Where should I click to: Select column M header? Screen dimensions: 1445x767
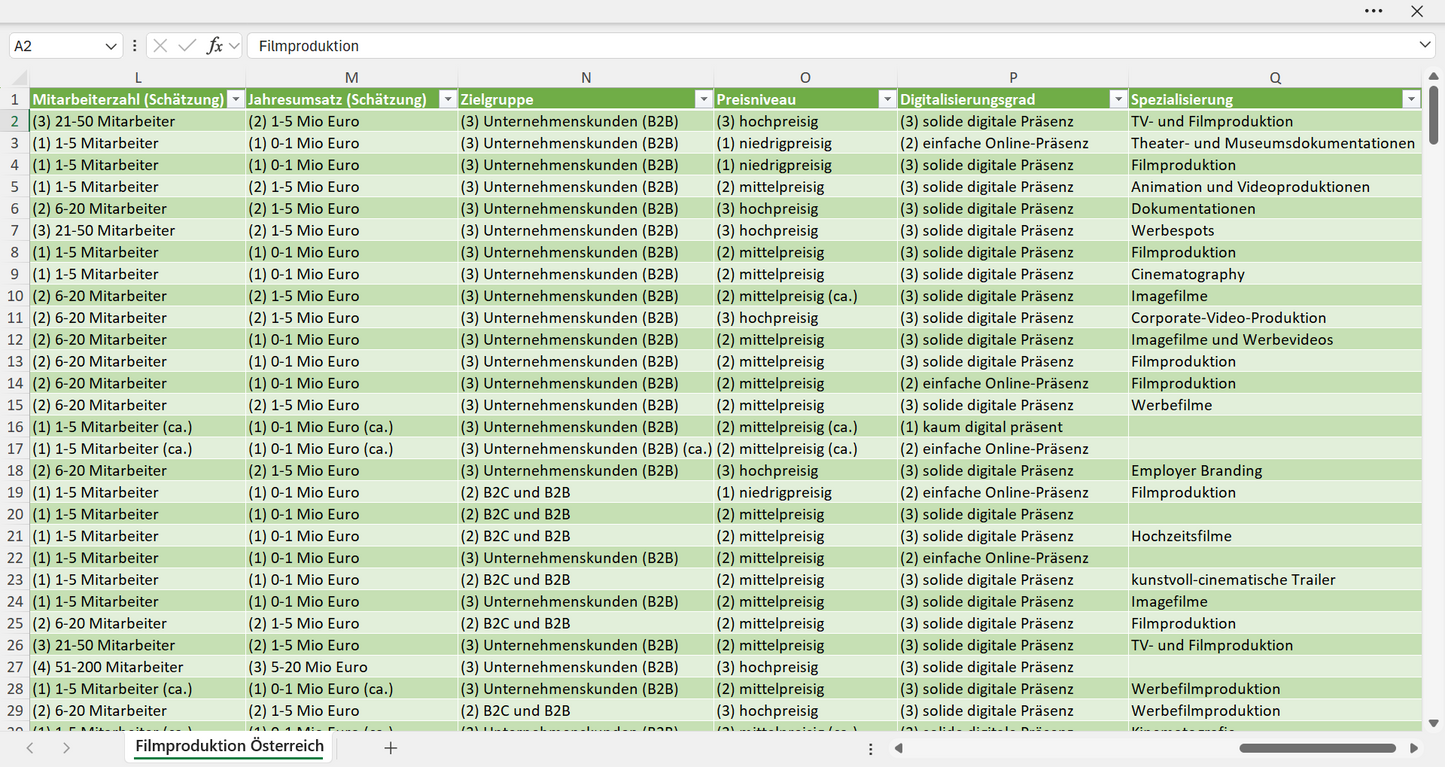tap(352, 77)
